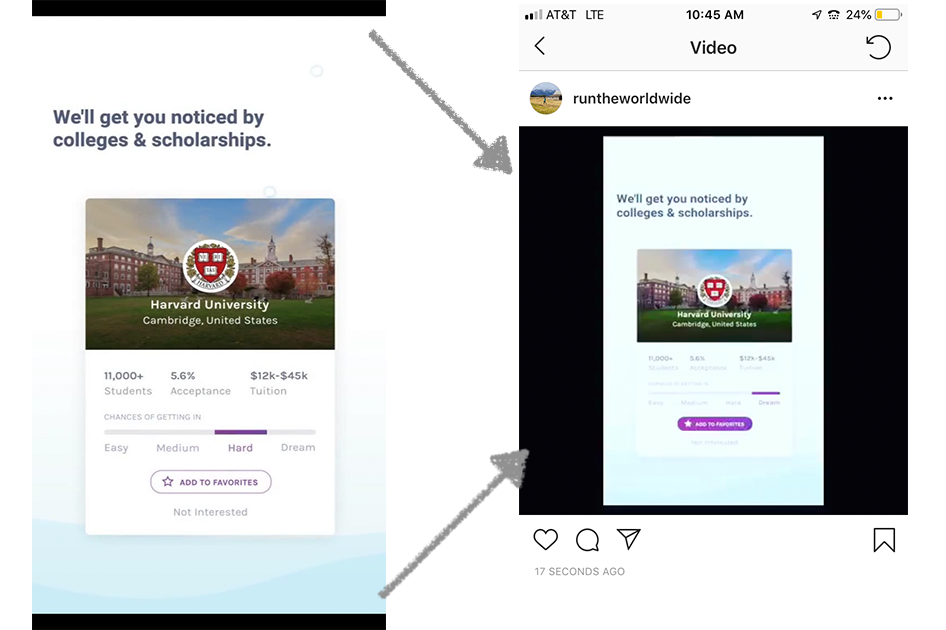This screenshot has height=630, width=946.
Task: Click the purple chances-of-getting-in bar segment
Action: click(240, 432)
